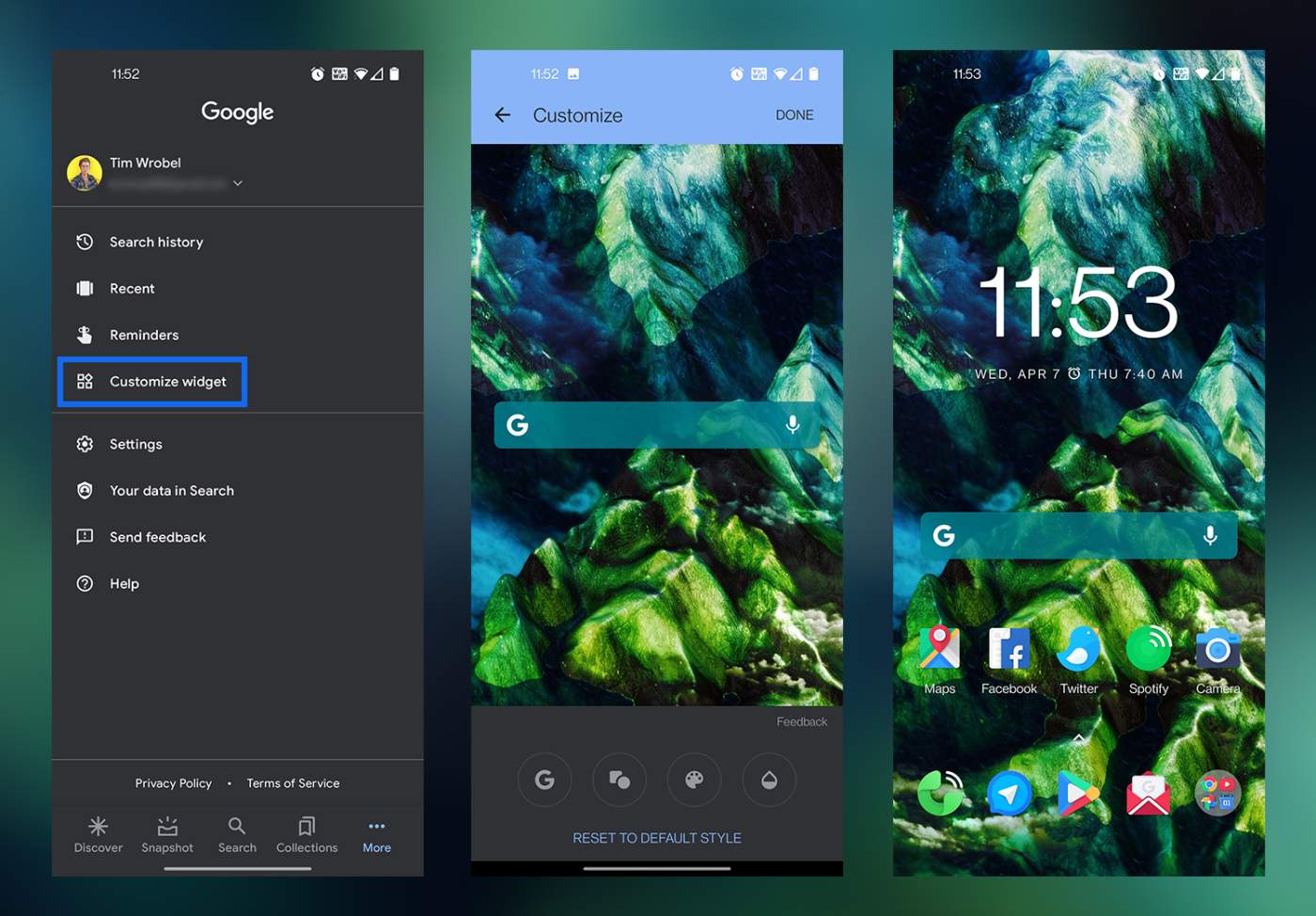Image resolution: width=1316 pixels, height=916 pixels.
Task: Expand the app drawer chevron on the home screen
Action: (1078, 738)
